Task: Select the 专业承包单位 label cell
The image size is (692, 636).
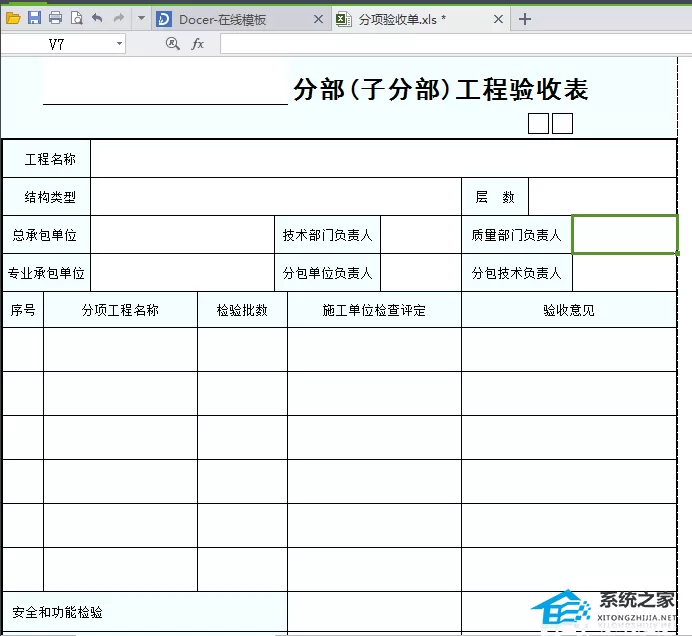Action: (46, 273)
